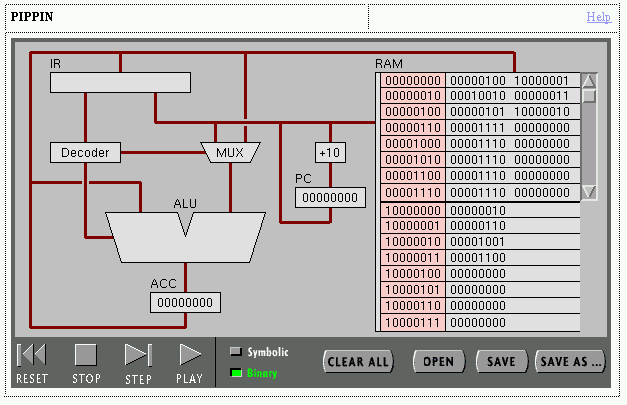This screenshot has width=627, height=405.
Task: Click the PC register value field
Action: (x=330, y=198)
